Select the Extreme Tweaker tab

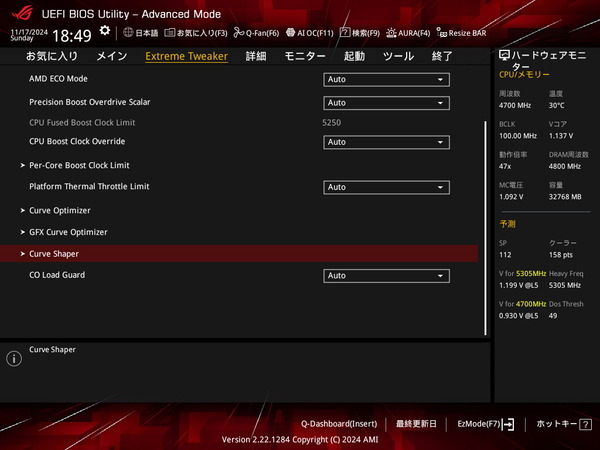pos(186,56)
